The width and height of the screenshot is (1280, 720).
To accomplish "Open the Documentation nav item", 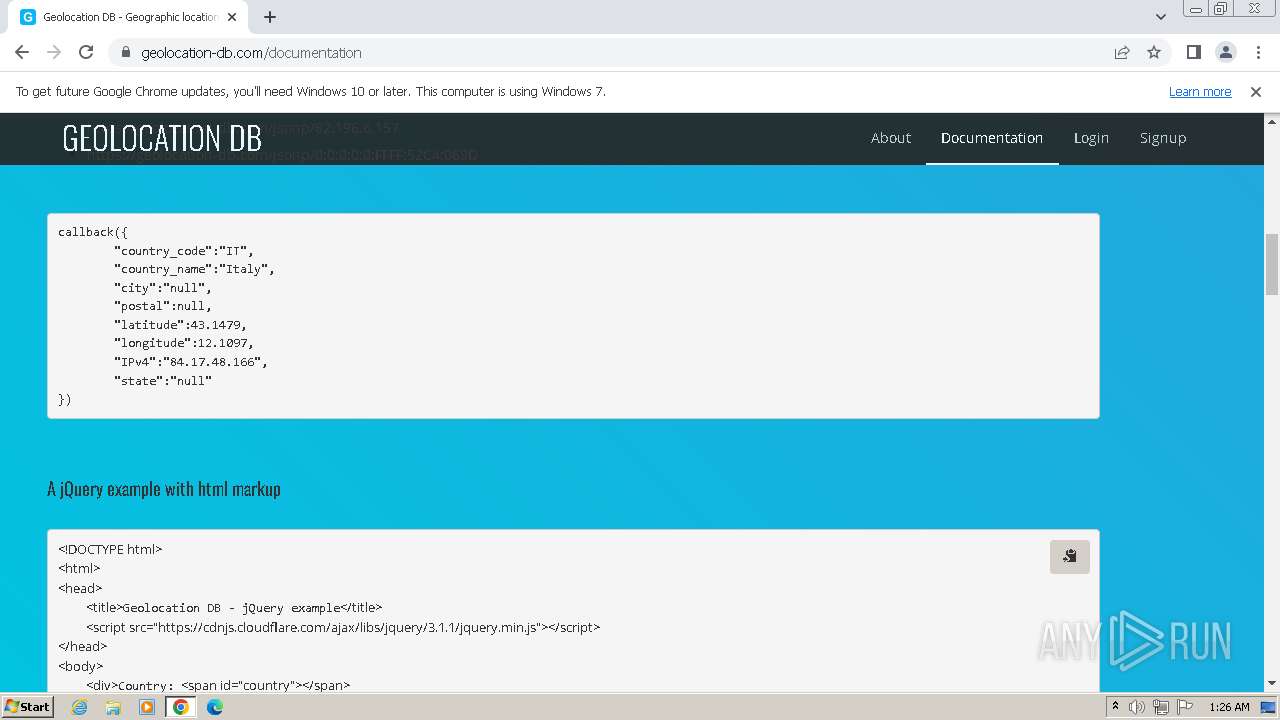I will (x=992, y=138).
